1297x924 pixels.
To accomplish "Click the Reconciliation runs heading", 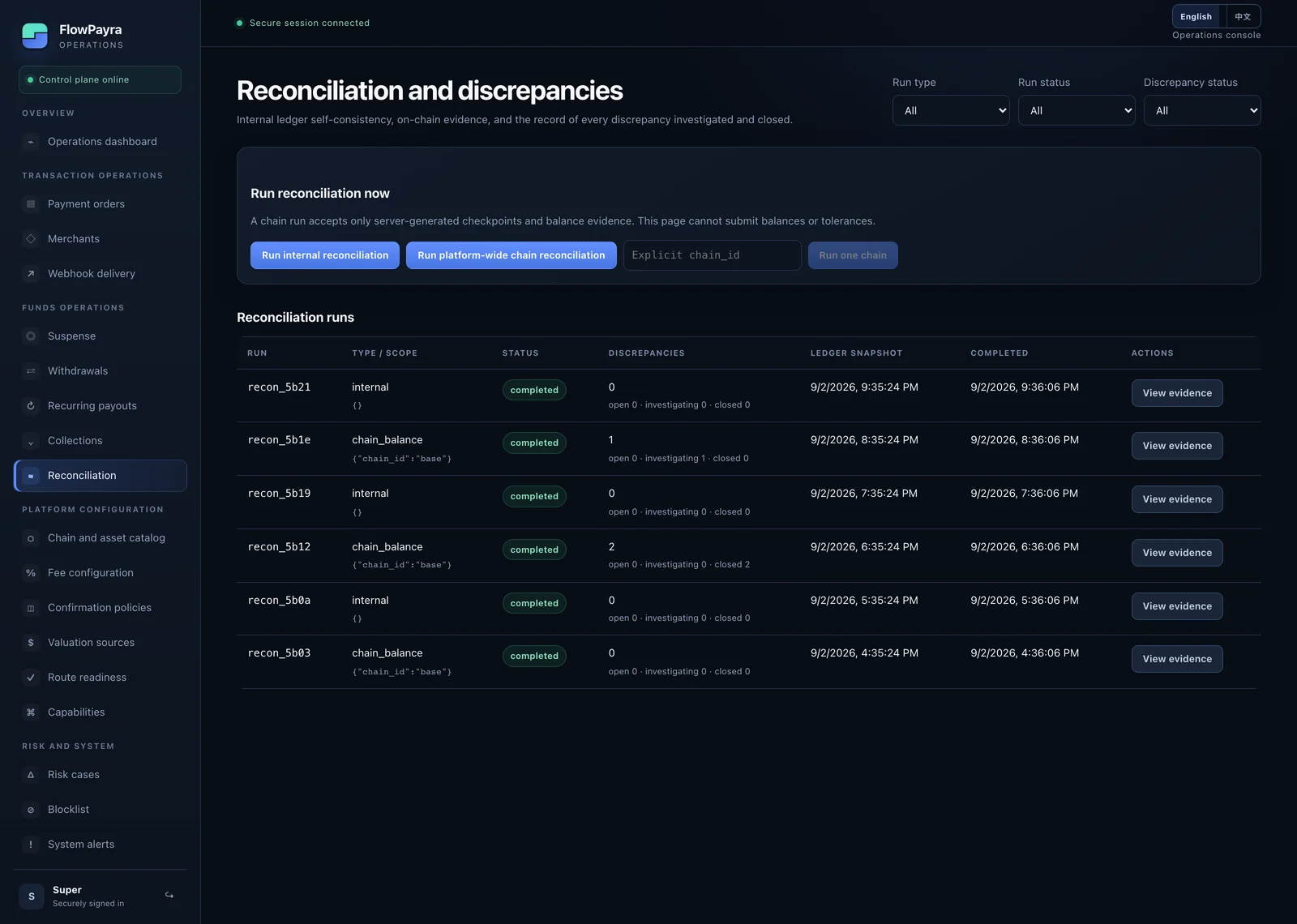I will pyautogui.click(x=295, y=318).
